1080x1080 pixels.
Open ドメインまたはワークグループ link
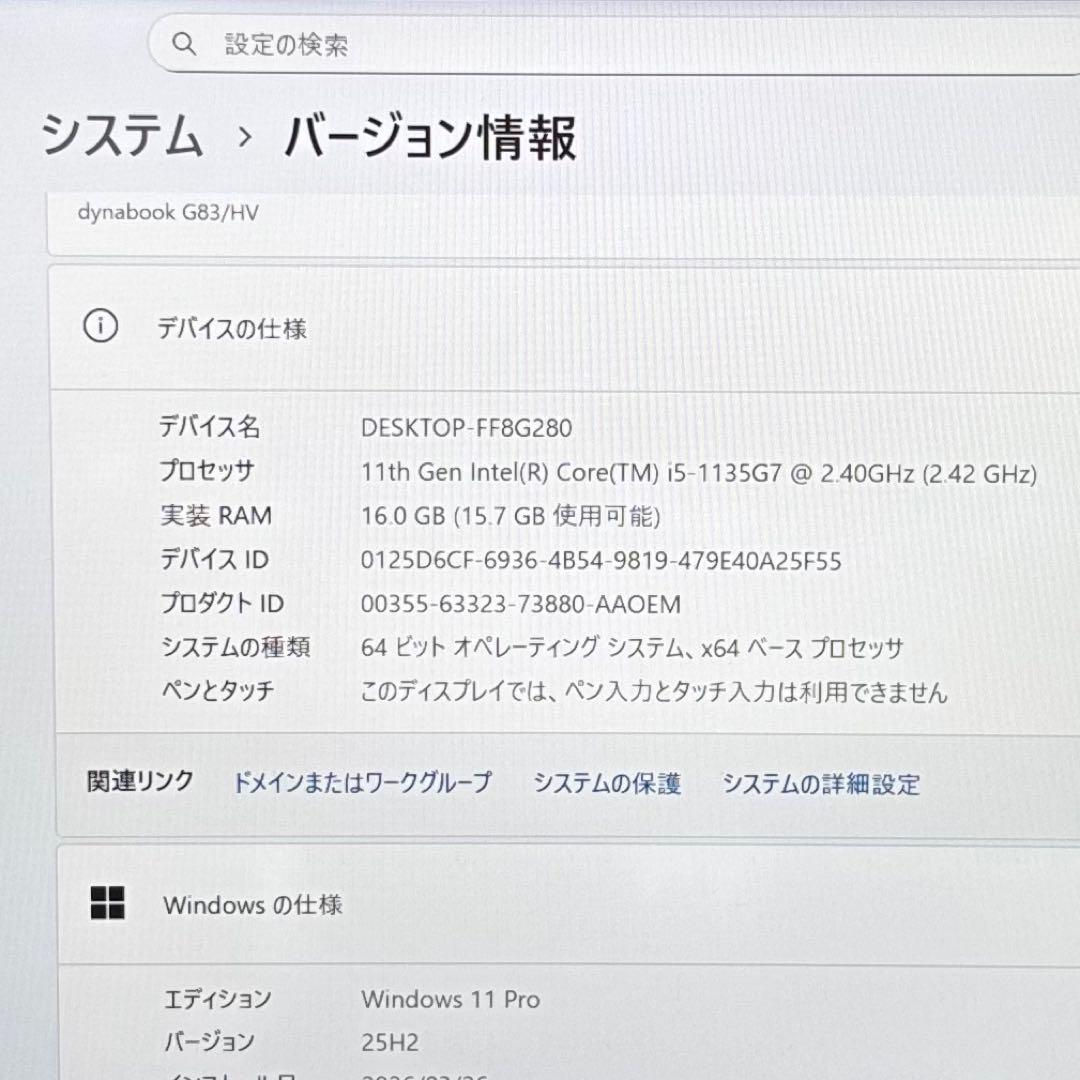pos(362,782)
